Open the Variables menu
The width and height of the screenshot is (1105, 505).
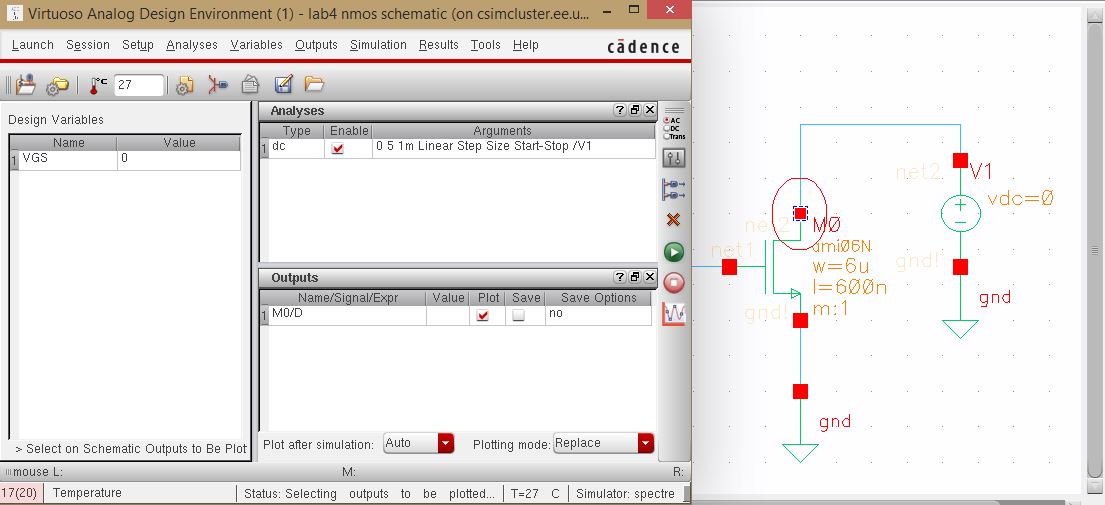point(256,45)
